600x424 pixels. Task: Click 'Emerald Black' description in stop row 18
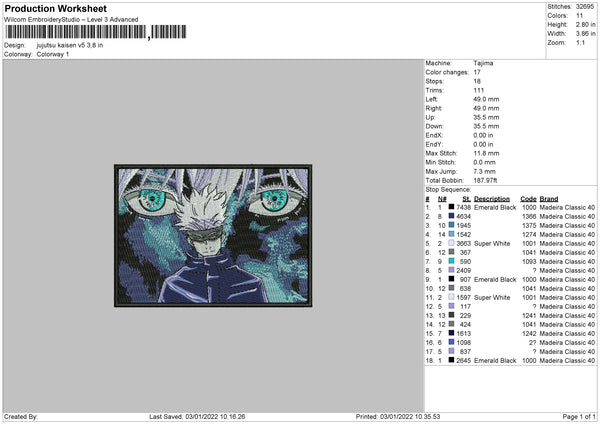pyautogui.click(x=495, y=360)
